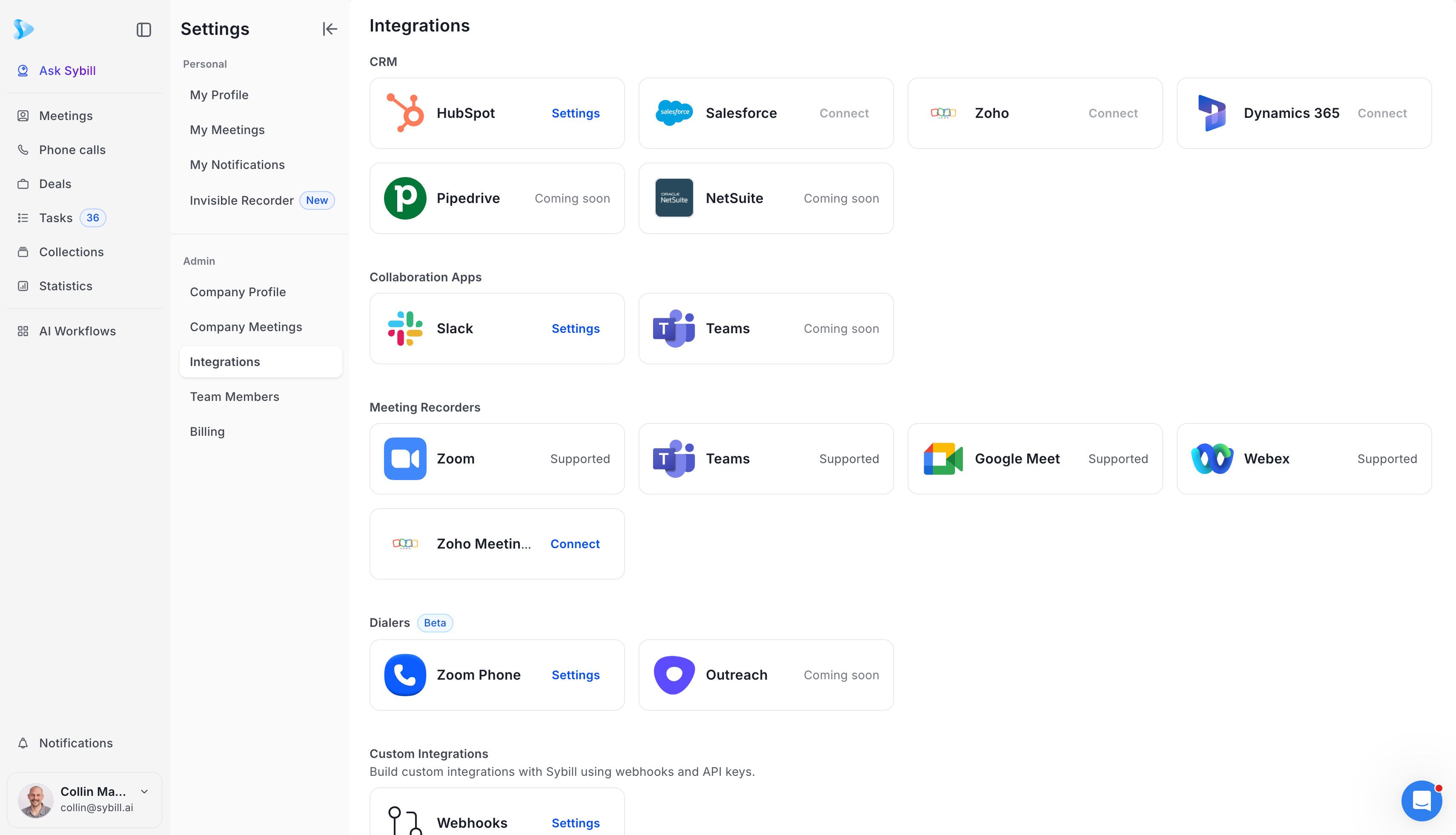Click Webex's Supported status label
The image size is (1456, 835).
(x=1387, y=459)
